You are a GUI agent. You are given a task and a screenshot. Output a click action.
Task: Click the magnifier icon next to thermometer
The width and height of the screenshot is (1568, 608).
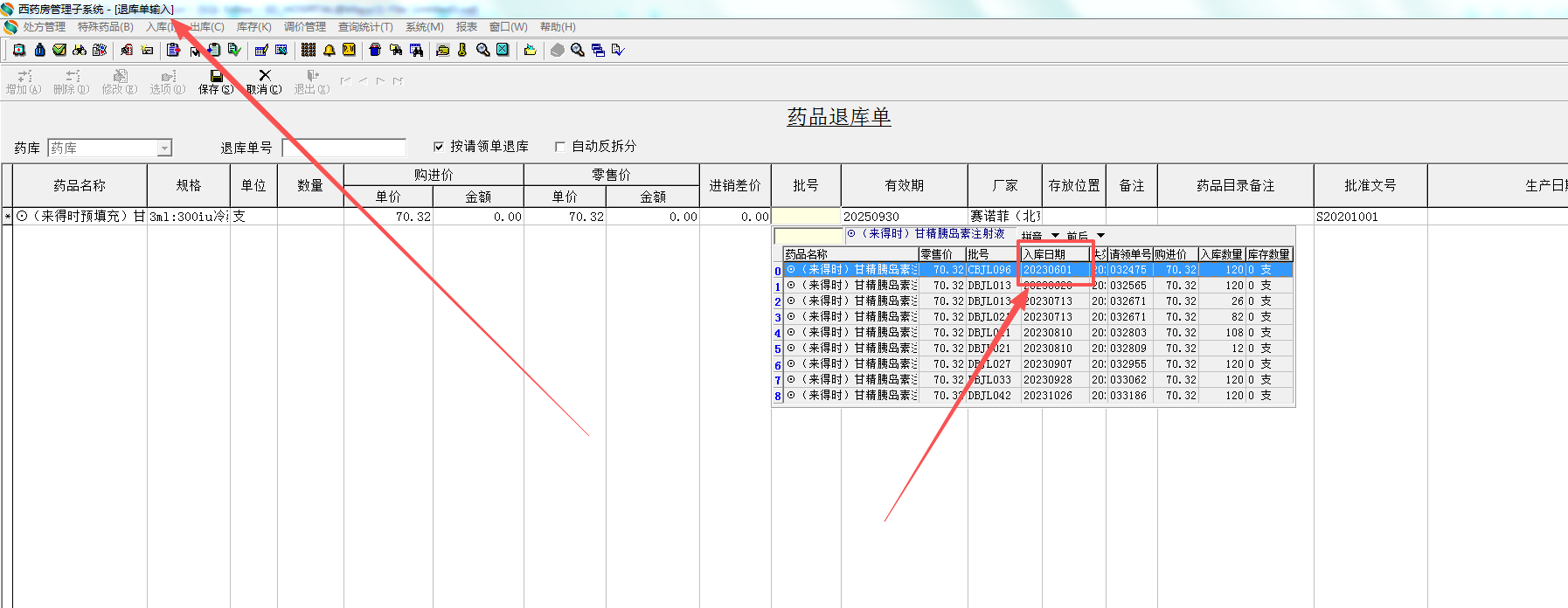[x=482, y=50]
